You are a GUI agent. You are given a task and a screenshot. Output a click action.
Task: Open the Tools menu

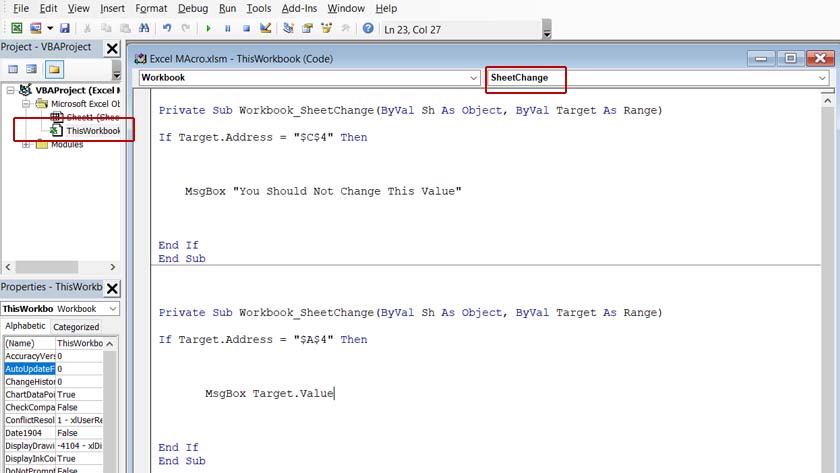(259, 9)
